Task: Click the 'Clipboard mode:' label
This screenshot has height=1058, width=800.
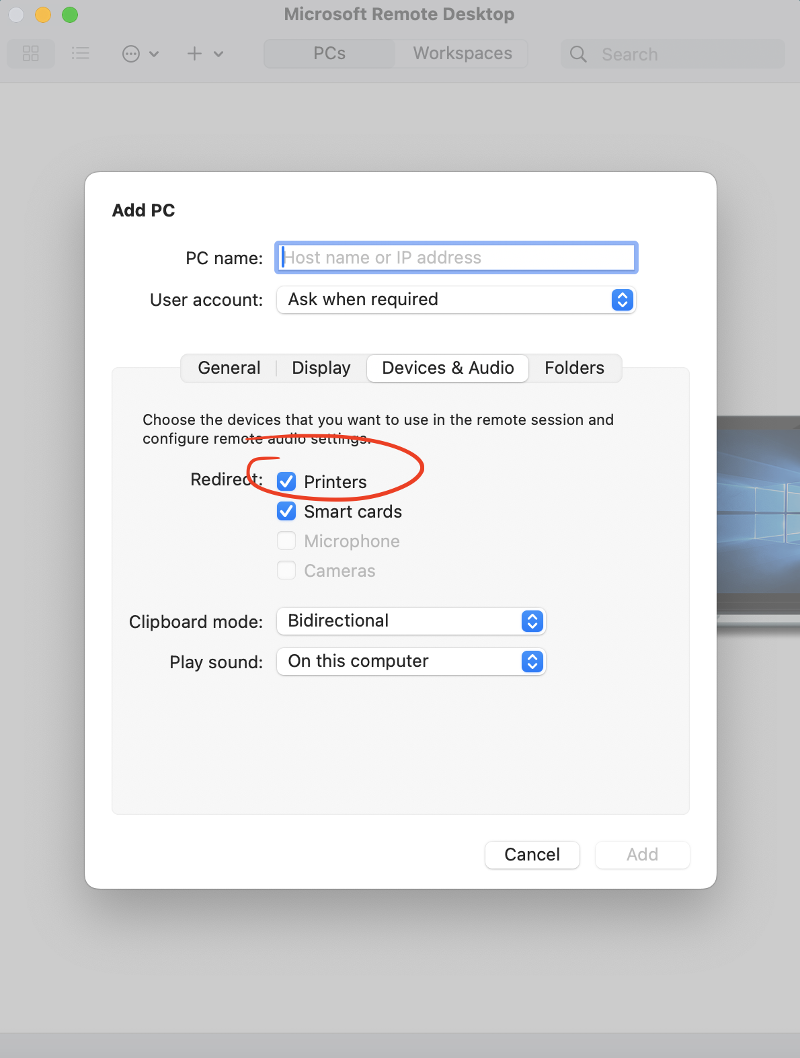Action: (x=196, y=622)
